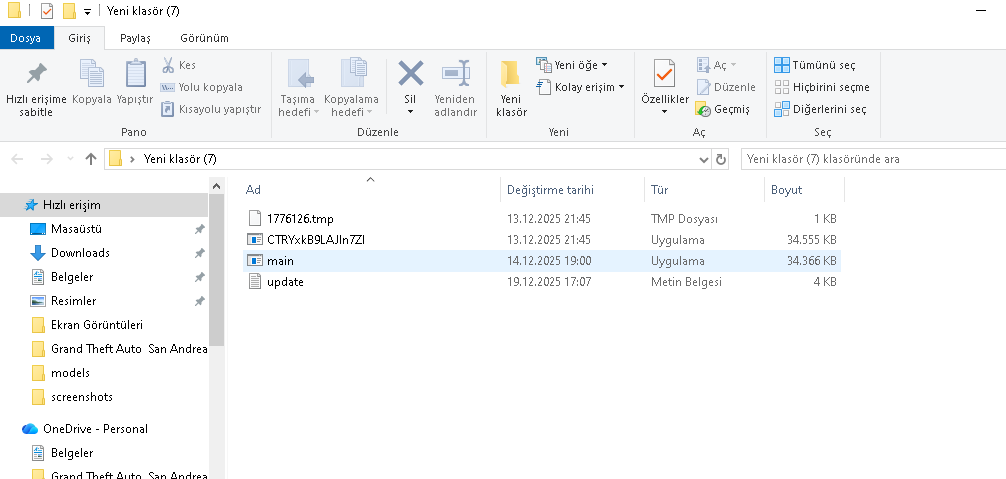Select the 1776126.tmp file icon
Image resolution: width=1006 pixels, height=479 pixels.
[255, 219]
